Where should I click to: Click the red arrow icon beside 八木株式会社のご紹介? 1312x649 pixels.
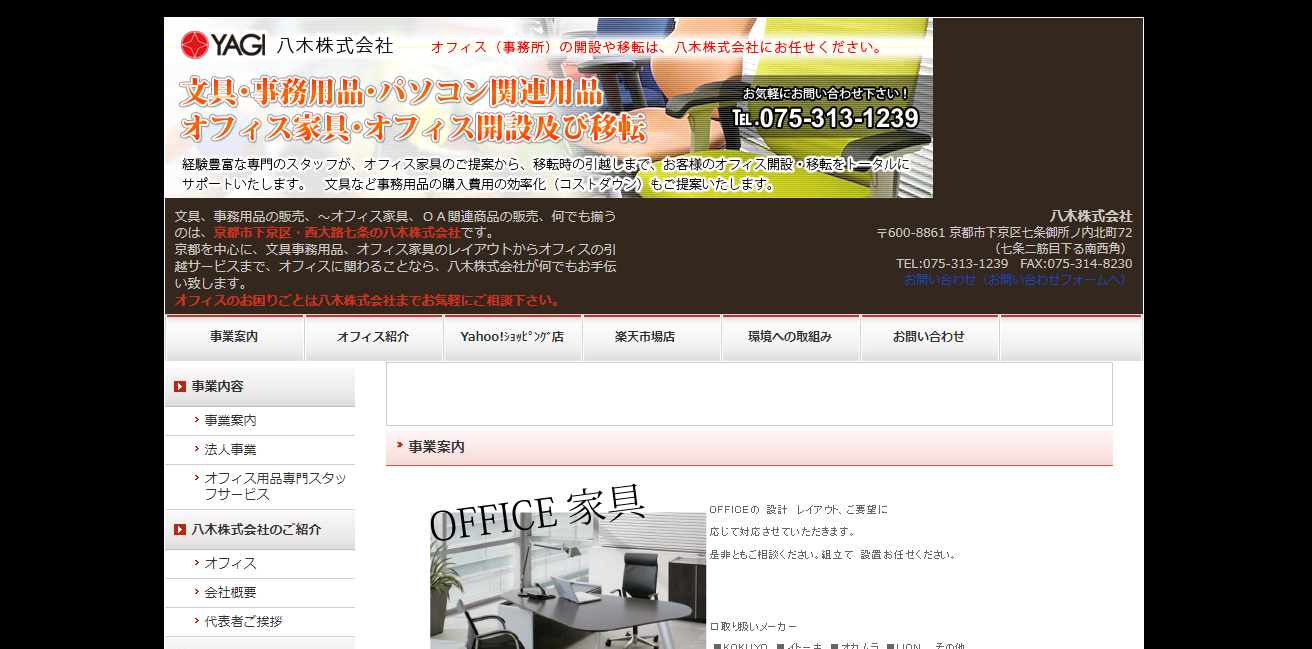pyautogui.click(x=179, y=529)
